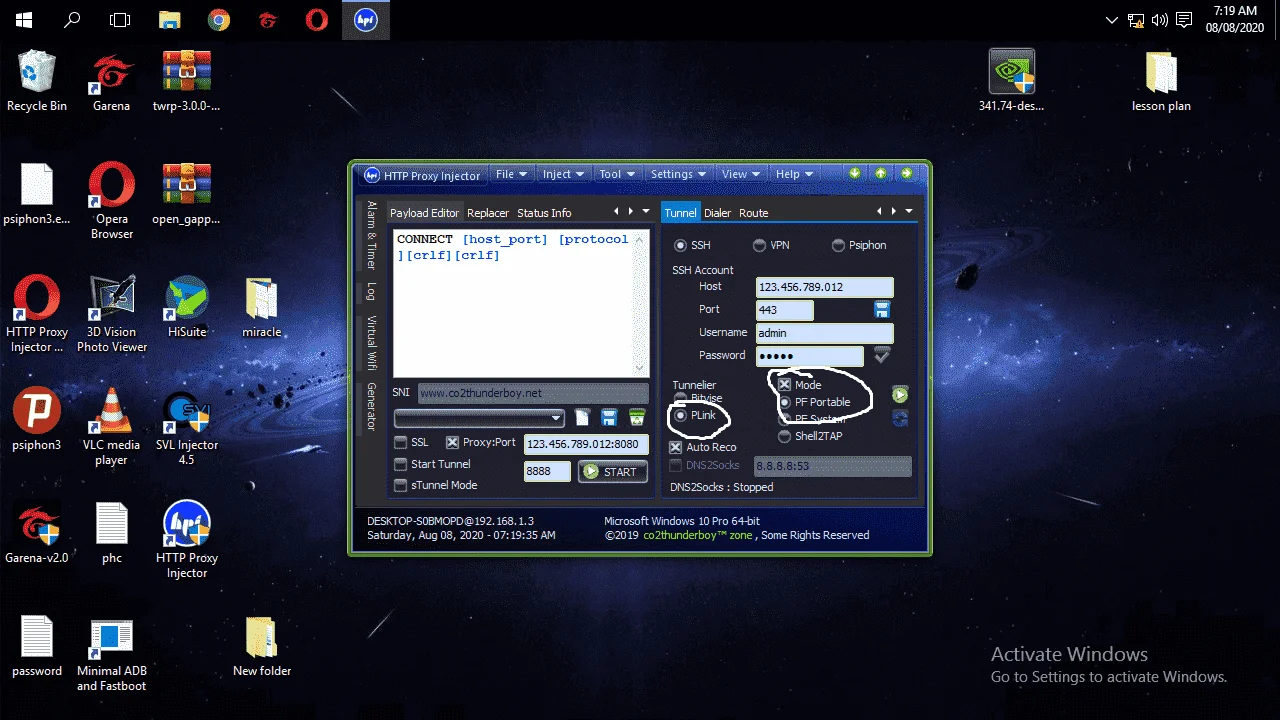The width and height of the screenshot is (1280, 720).
Task: Open the Garena-v2.0 desktop icon
Action: (x=37, y=534)
